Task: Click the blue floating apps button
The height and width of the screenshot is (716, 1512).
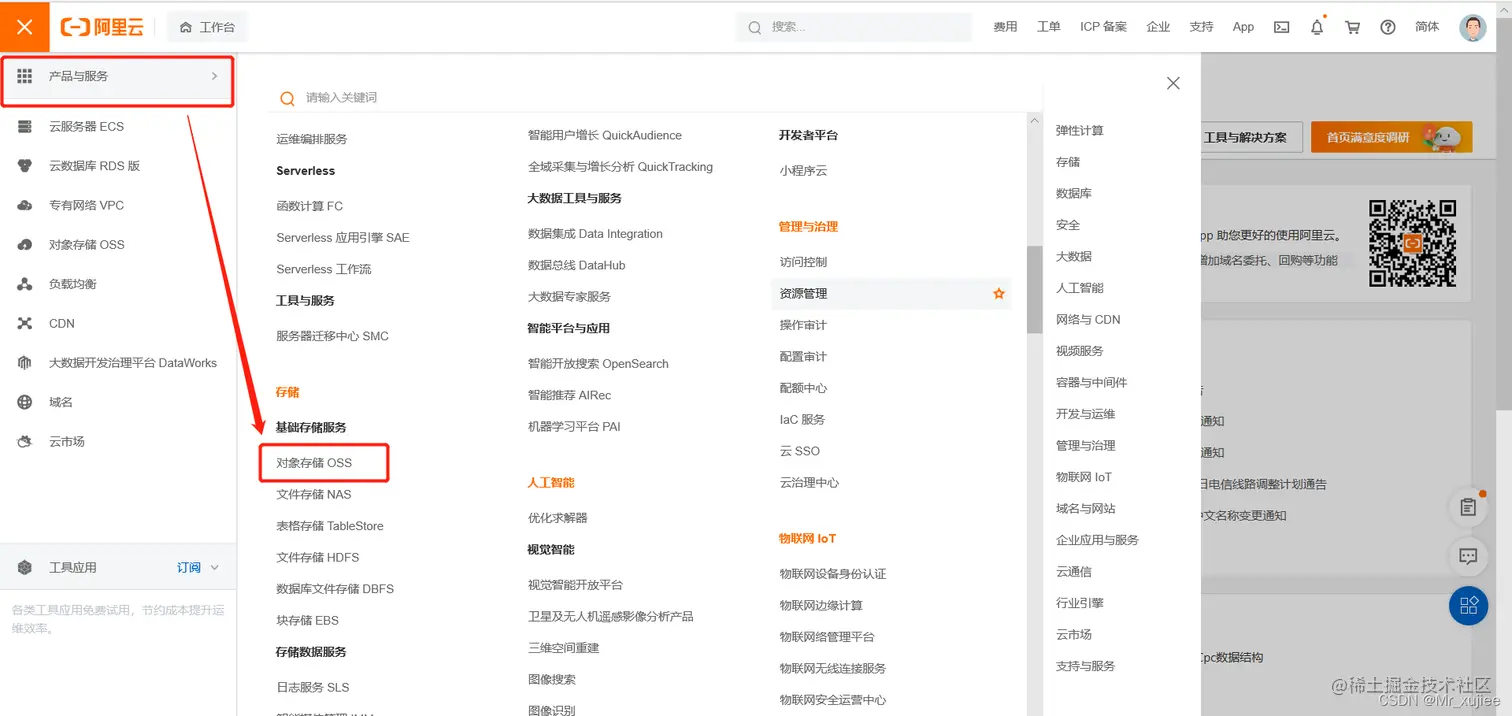Action: click(x=1468, y=605)
